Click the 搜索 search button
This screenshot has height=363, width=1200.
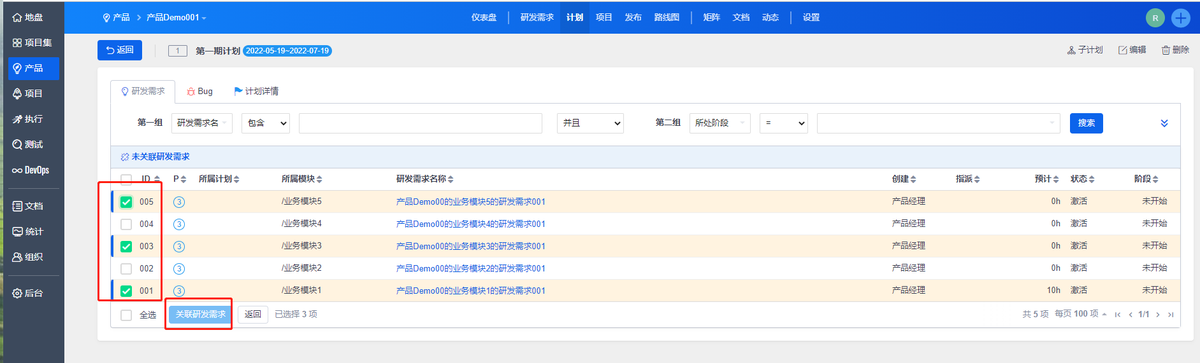tap(1086, 123)
